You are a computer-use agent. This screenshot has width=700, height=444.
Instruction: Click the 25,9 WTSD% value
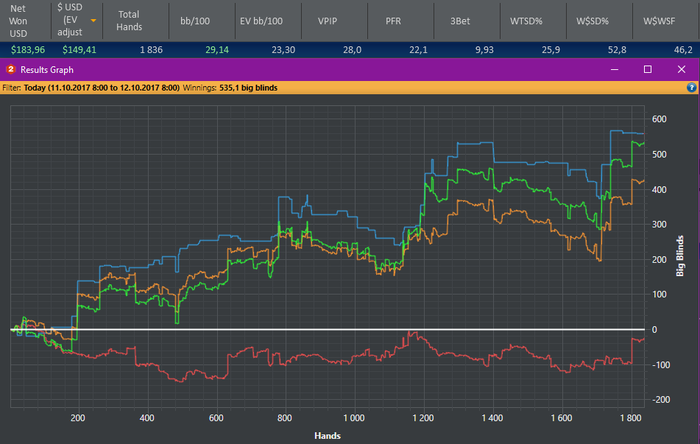(x=550, y=50)
